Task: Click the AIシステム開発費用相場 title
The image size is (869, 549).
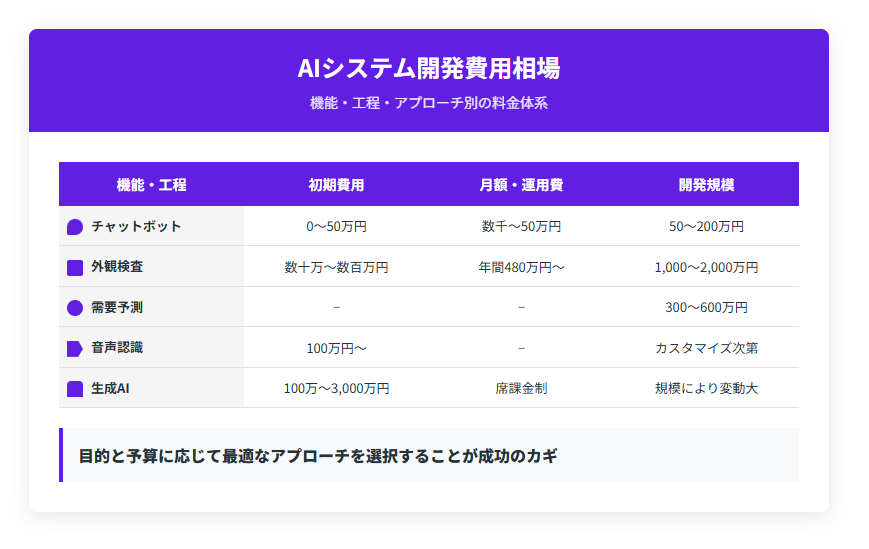Action: (x=429, y=69)
